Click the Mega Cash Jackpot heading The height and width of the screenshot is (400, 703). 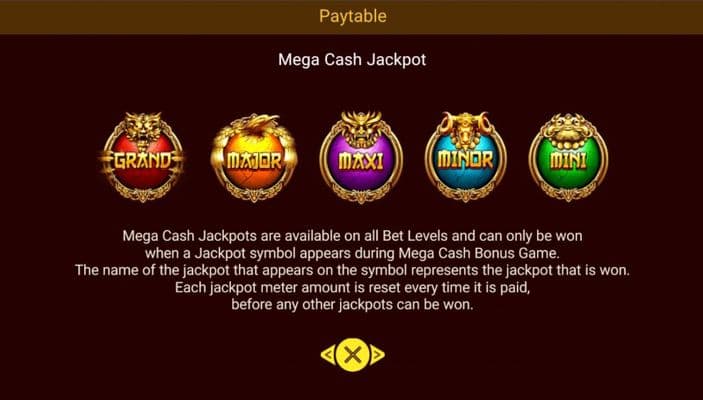[352, 60]
